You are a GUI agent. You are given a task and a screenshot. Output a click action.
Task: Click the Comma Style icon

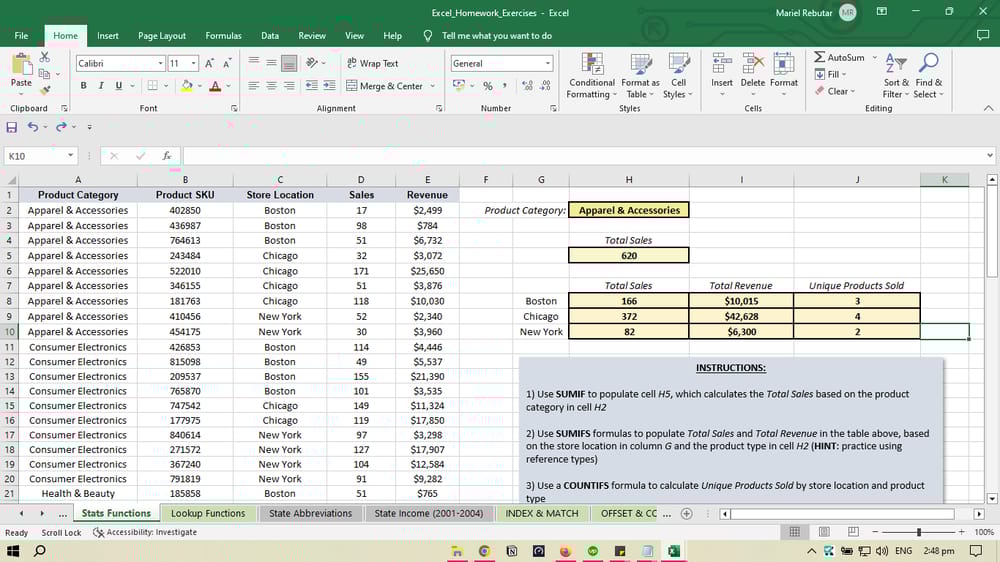coord(504,85)
